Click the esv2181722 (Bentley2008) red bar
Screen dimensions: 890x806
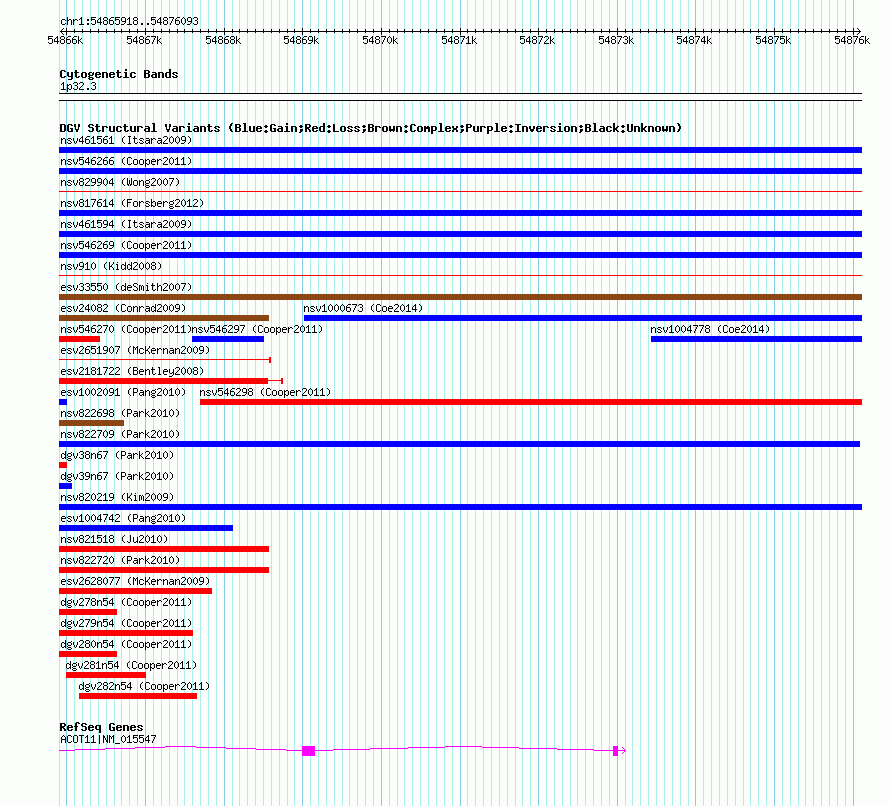163,381
